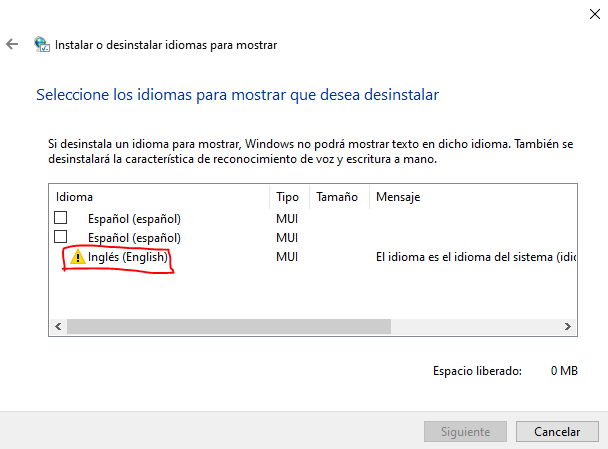
Task: Click the 'Seleccione los idiomas para mostrar' heading
Action: pos(237,95)
